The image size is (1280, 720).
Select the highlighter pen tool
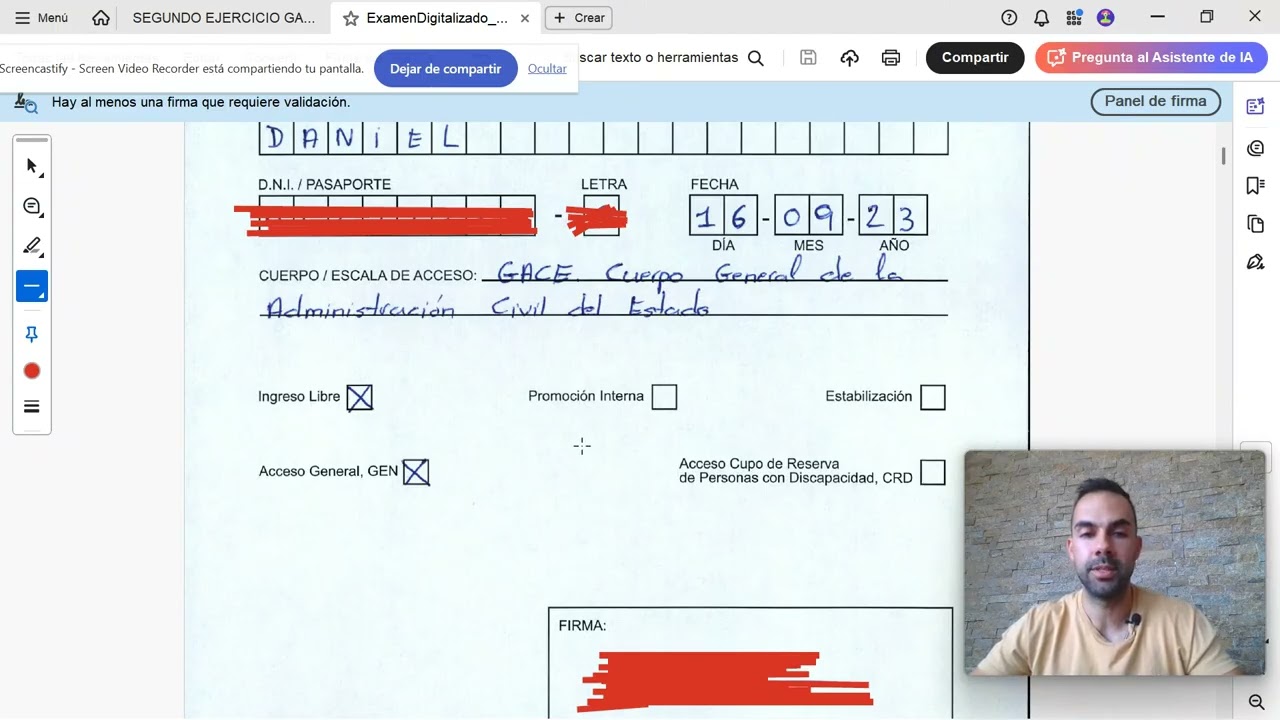point(32,246)
